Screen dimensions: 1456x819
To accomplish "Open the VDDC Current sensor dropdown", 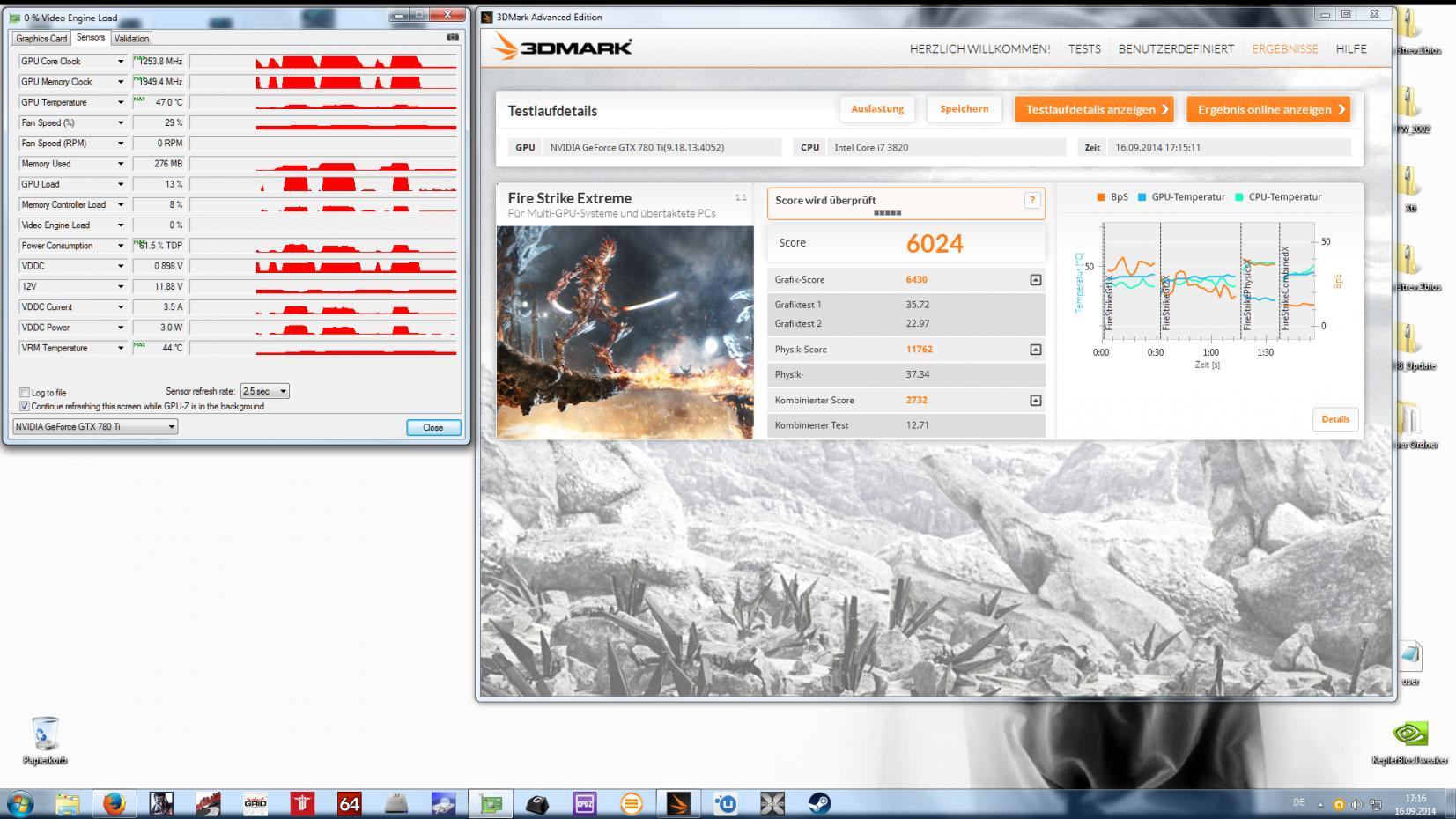I will (x=121, y=307).
